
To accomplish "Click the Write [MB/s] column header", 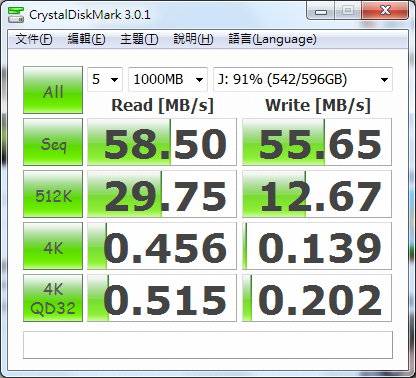I will click(318, 105).
